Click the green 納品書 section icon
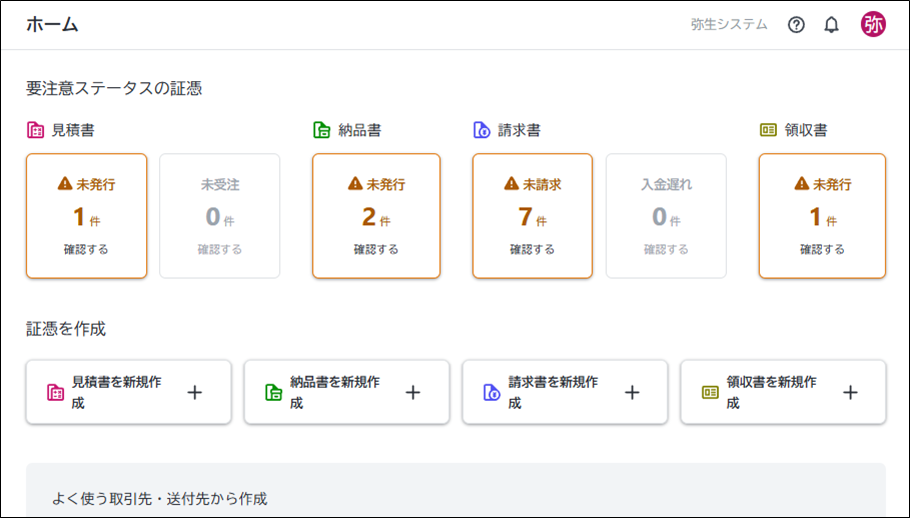 (322, 130)
